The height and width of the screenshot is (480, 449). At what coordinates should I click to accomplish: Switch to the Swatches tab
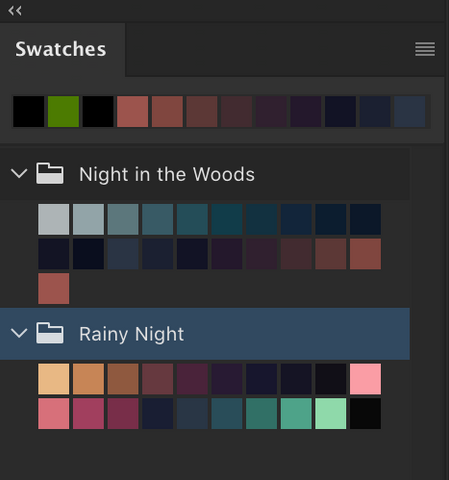(x=61, y=49)
